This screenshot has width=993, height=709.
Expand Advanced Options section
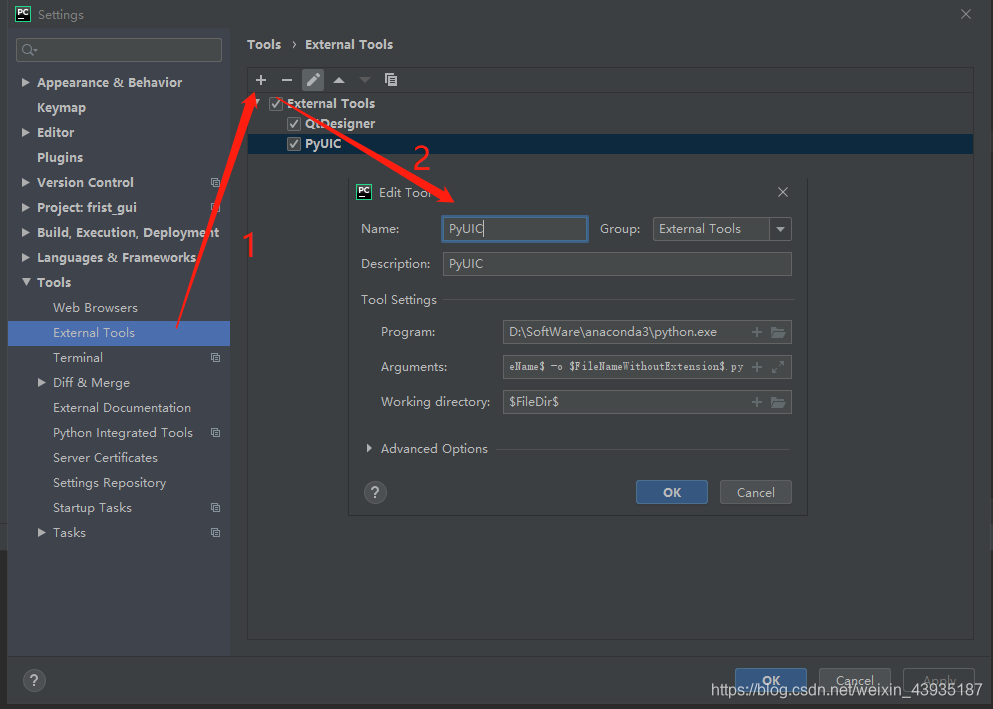(369, 448)
